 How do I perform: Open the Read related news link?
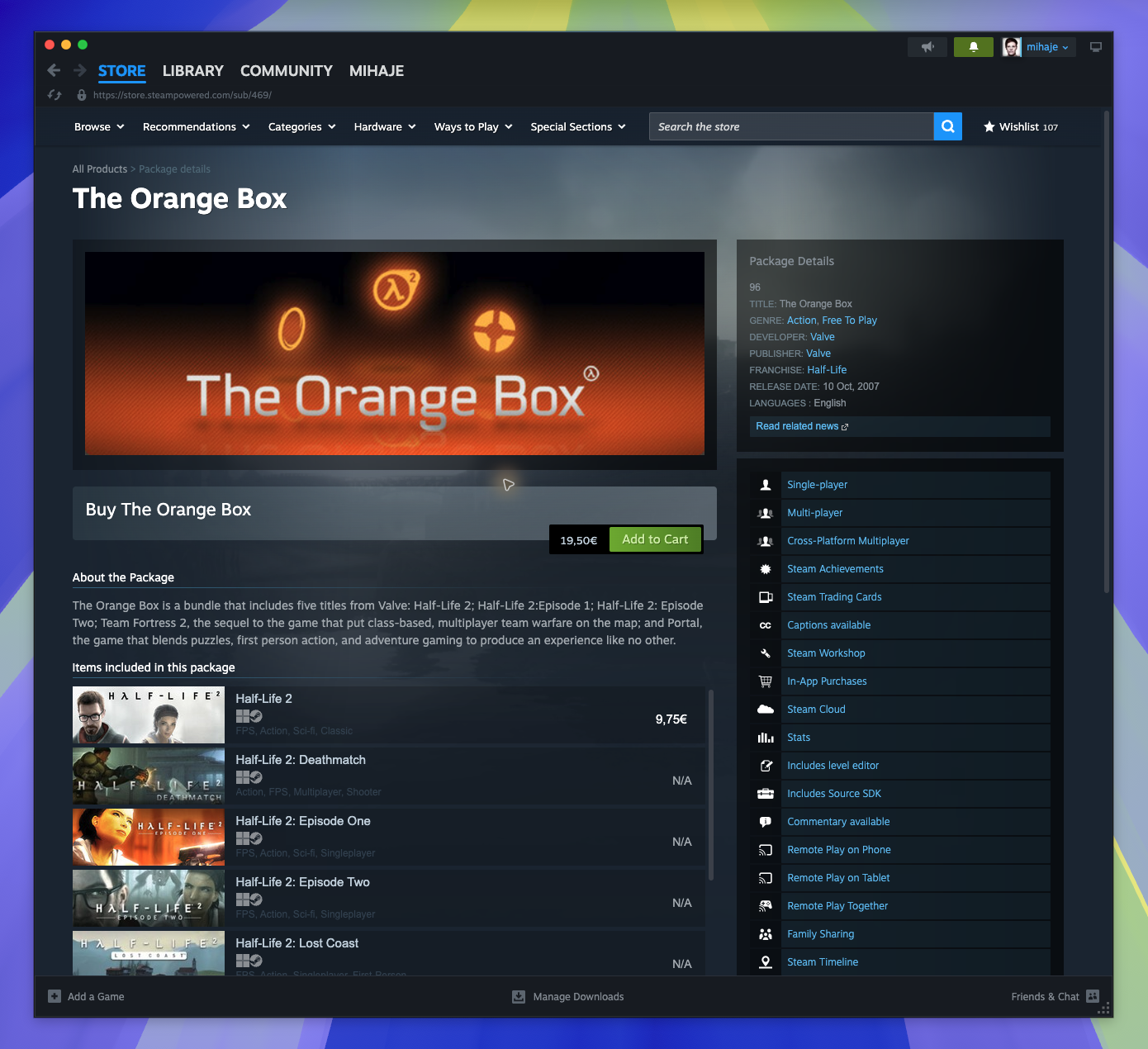[x=802, y=426]
